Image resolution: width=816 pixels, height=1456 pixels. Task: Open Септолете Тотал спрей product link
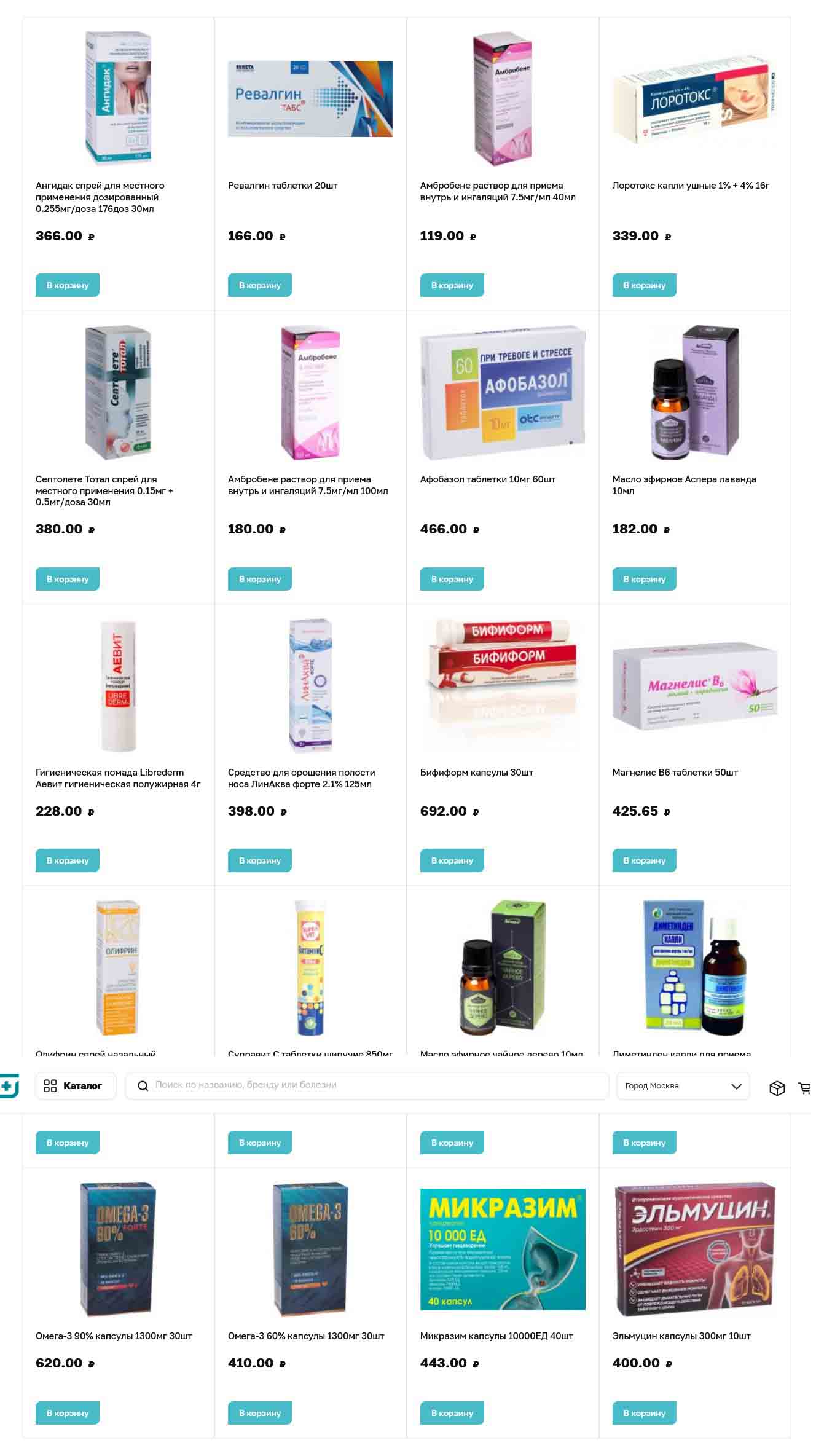point(104,490)
